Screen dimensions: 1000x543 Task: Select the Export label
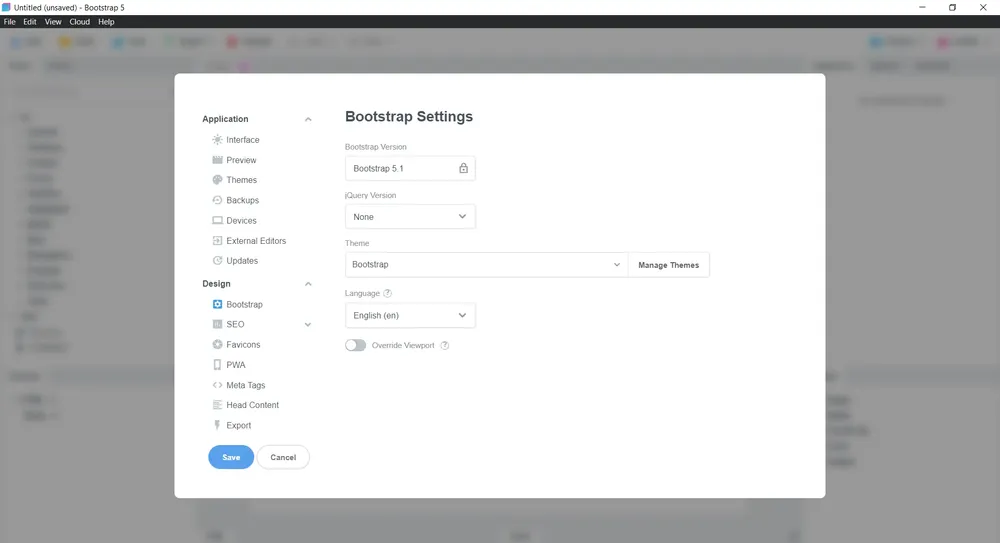click(239, 426)
